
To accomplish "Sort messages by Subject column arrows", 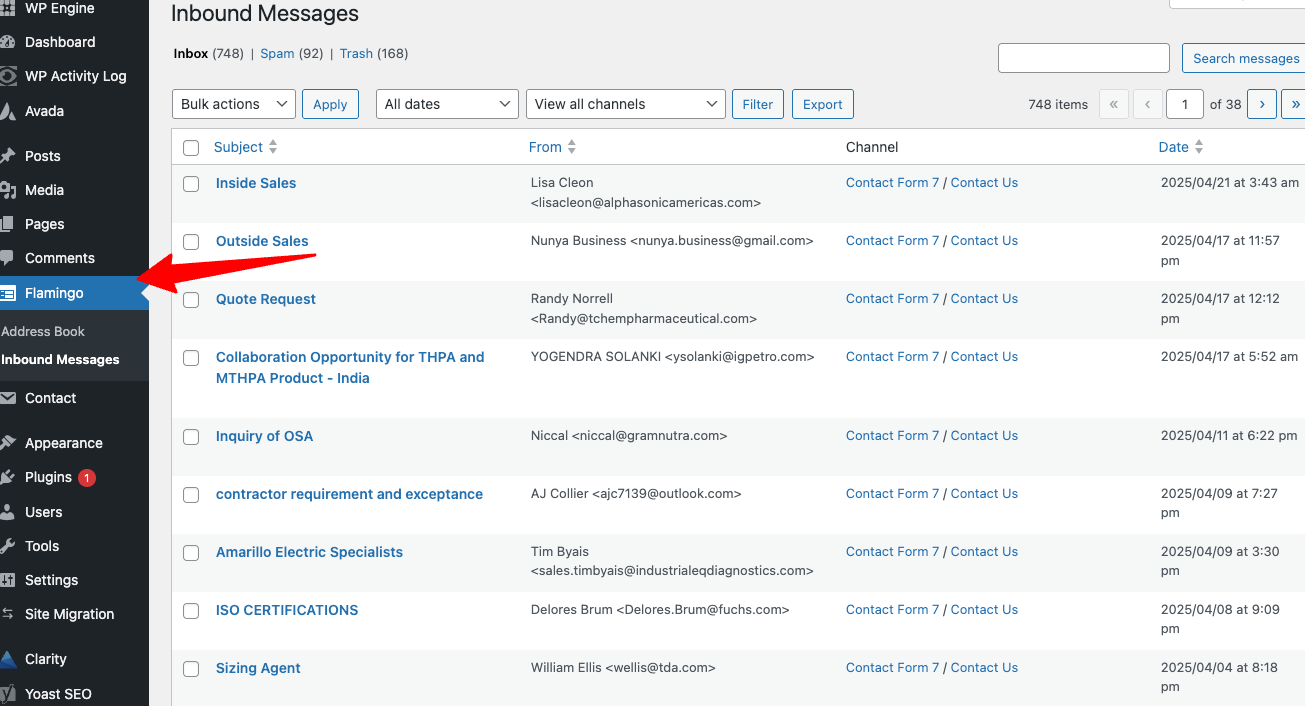I will [273, 147].
